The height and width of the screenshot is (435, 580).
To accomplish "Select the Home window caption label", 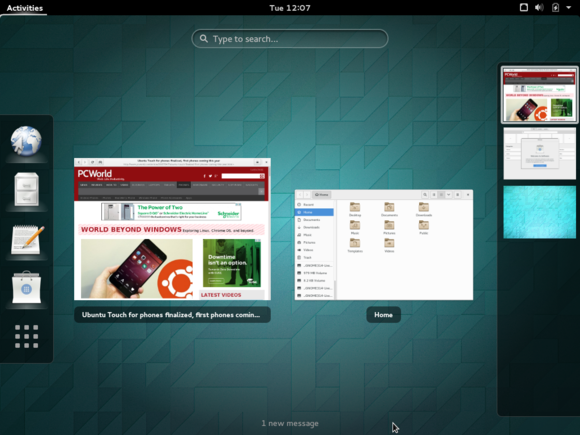I will click(x=383, y=315).
